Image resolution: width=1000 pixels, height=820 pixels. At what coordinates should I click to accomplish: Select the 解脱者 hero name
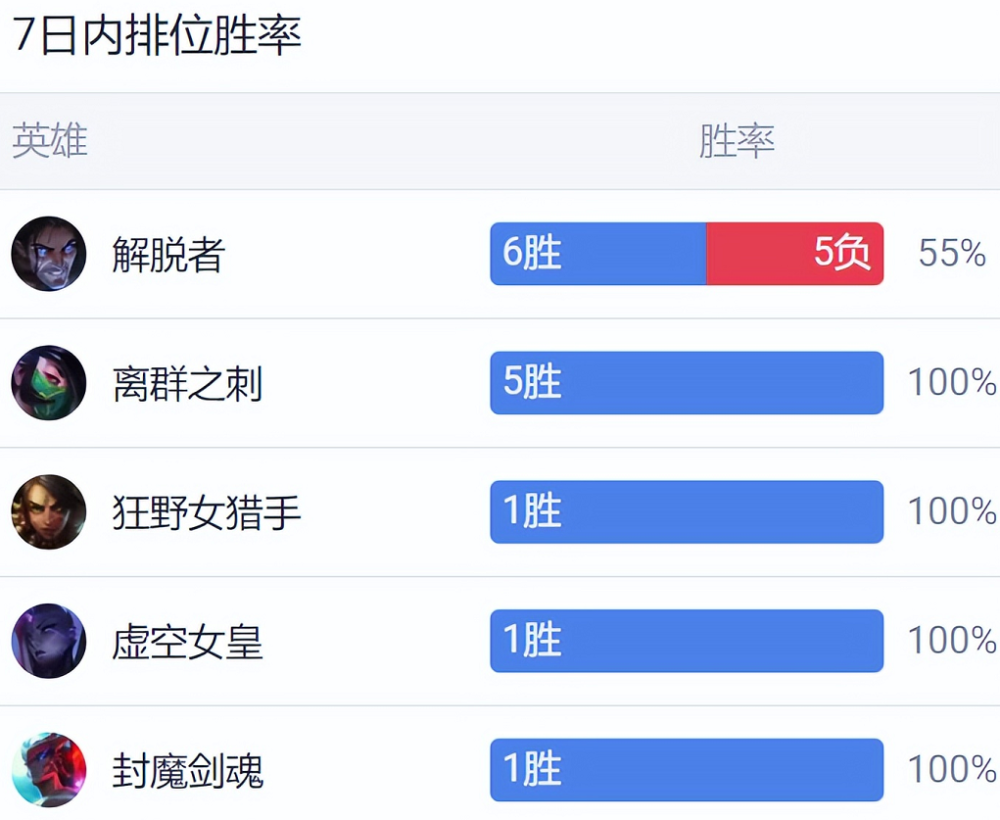tap(168, 254)
